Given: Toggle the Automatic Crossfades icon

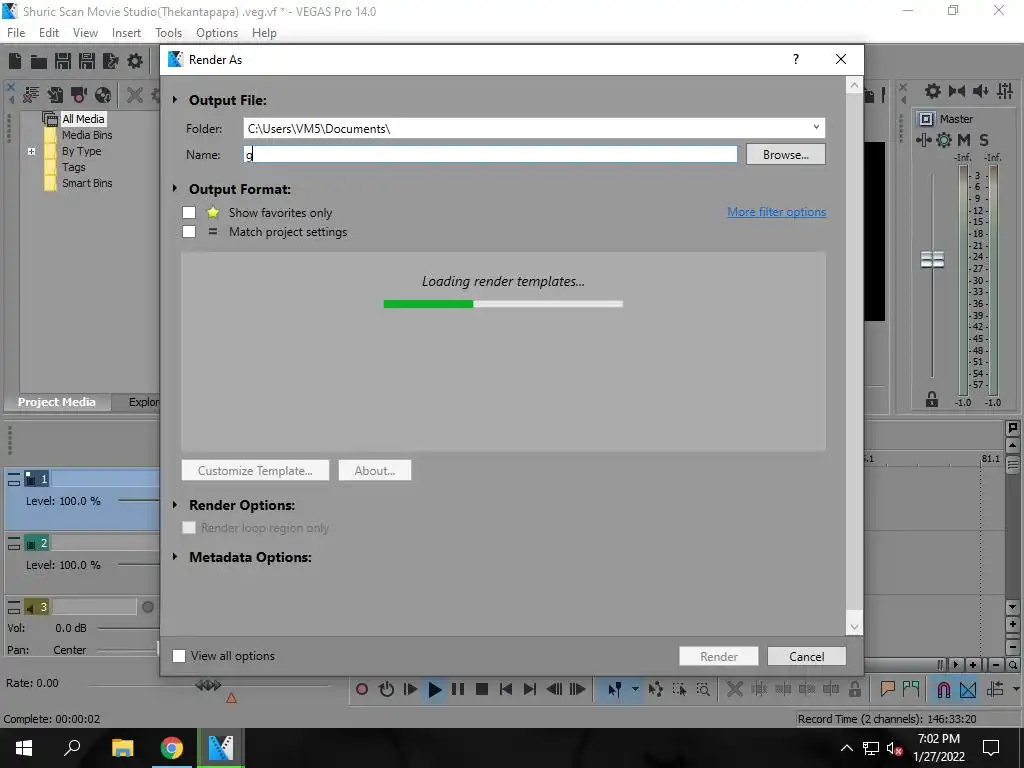Looking at the screenshot, I should [x=968, y=689].
